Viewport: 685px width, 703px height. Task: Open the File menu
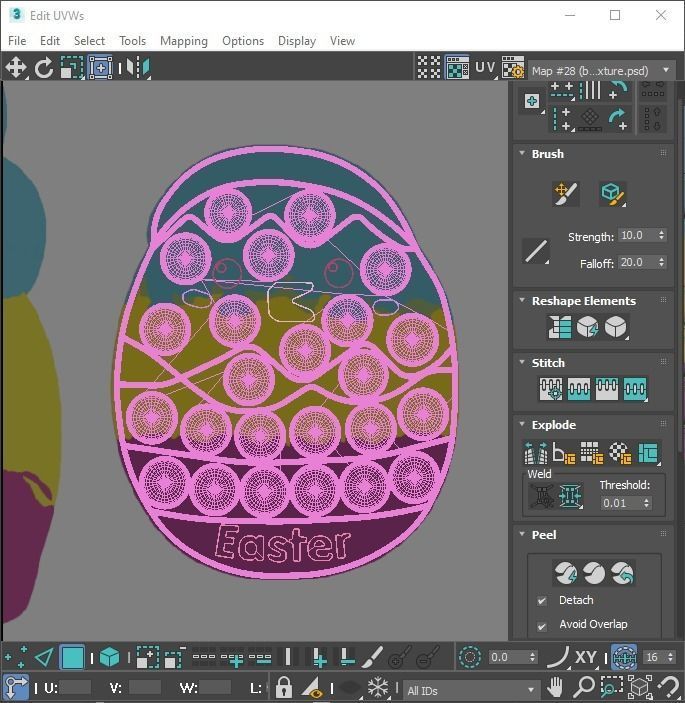tap(17, 41)
